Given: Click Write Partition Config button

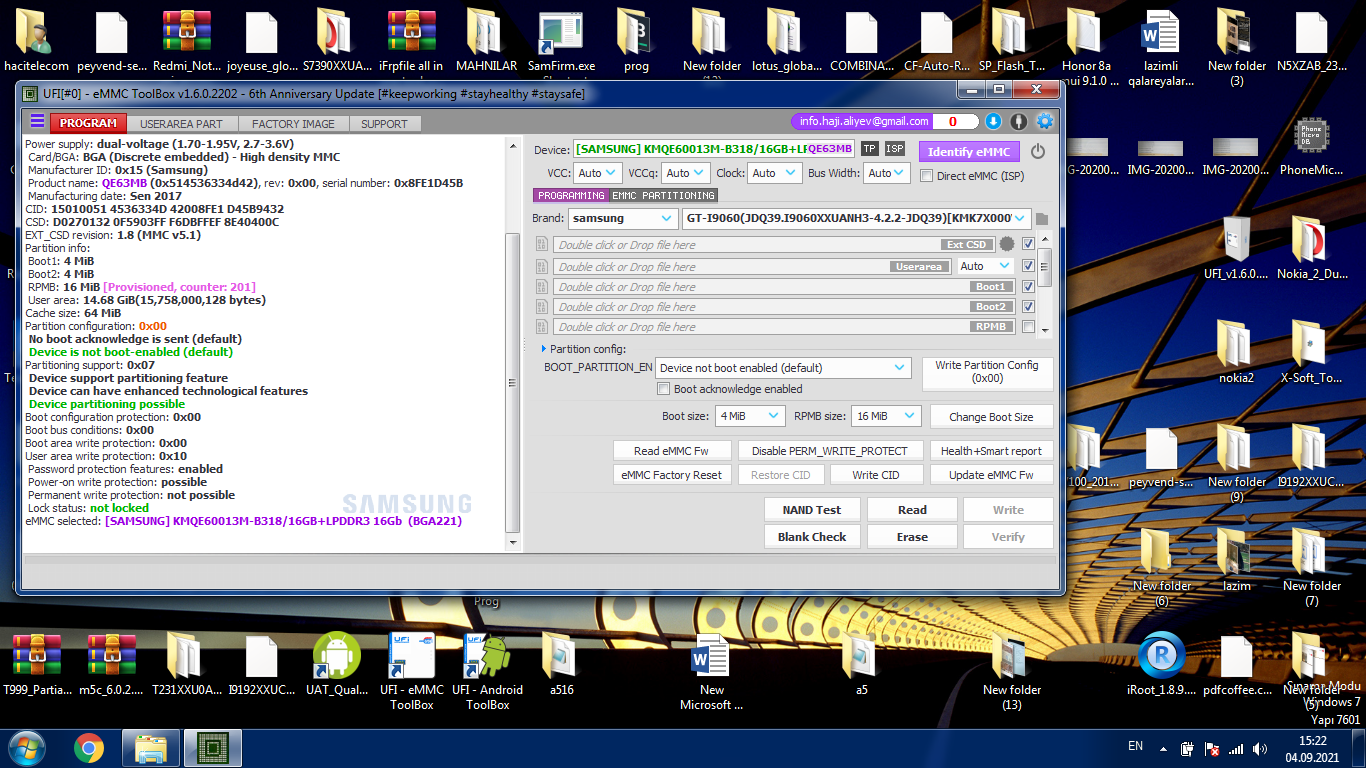Looking at the screenshot, I should click(987, 372).
